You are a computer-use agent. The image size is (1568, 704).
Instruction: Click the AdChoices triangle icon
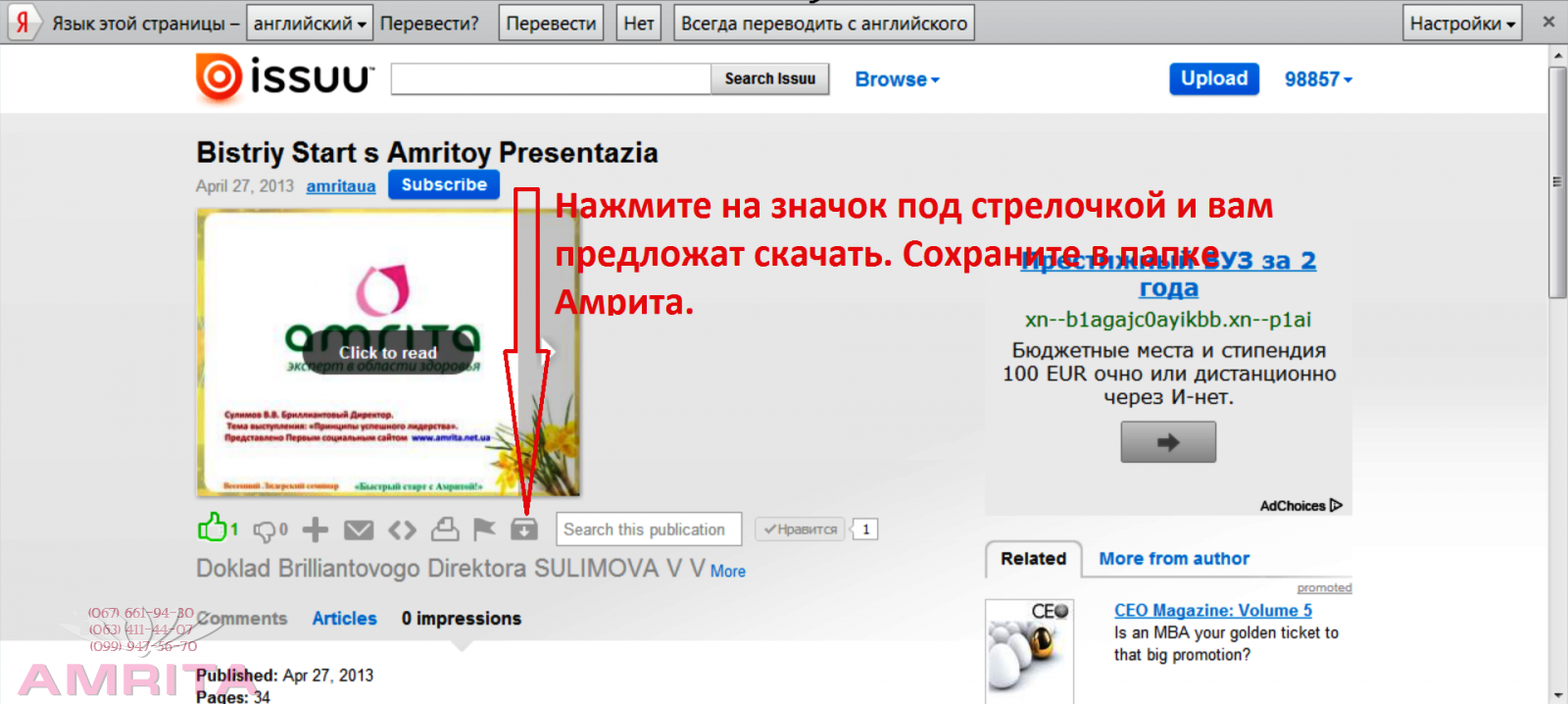[x=1336, y=506]
